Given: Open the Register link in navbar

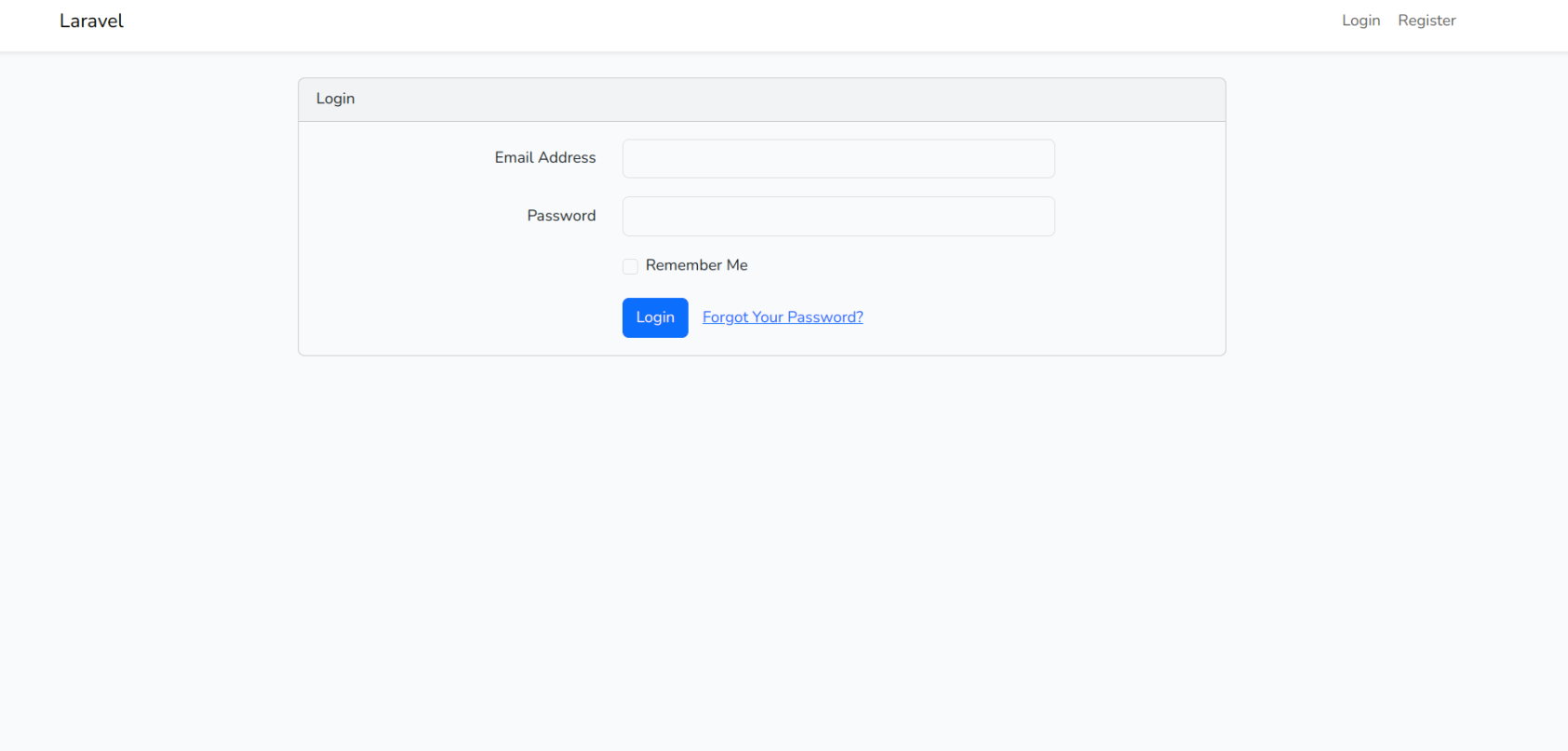Looking at the screenshot, I should pyautogui.click(x=1427, y=20).
